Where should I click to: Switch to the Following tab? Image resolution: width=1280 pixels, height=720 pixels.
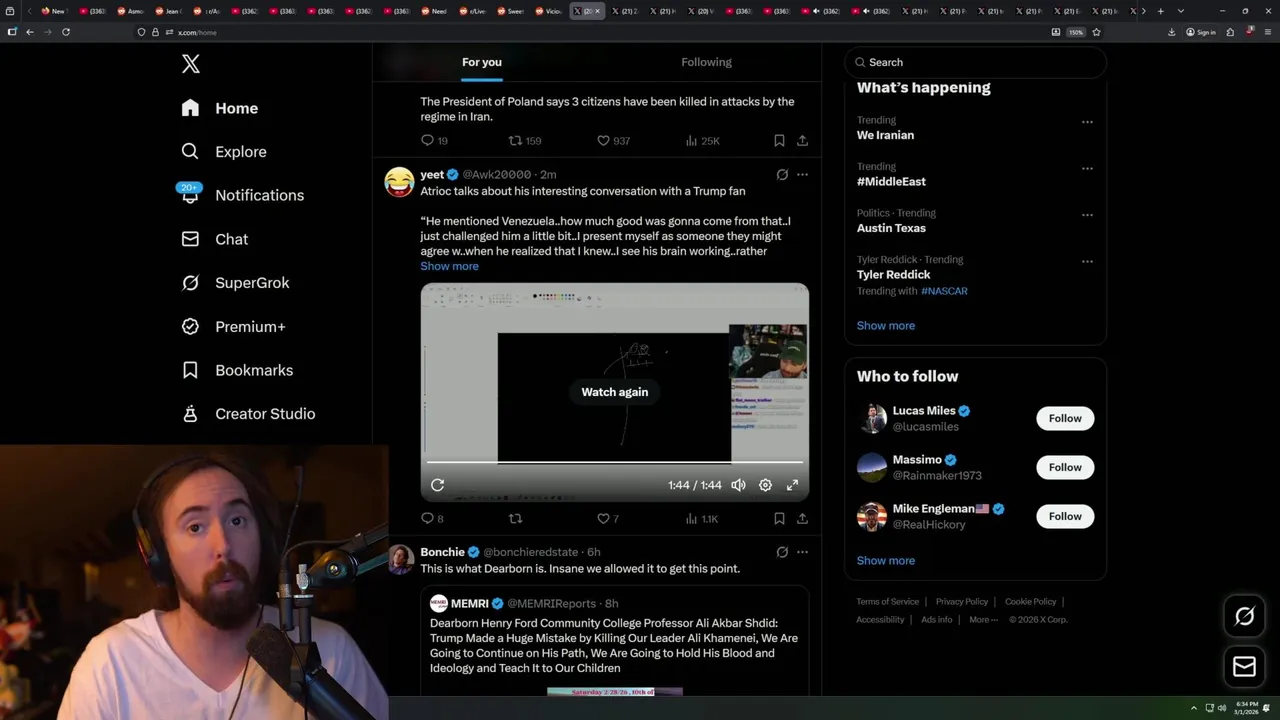[707, 62]
